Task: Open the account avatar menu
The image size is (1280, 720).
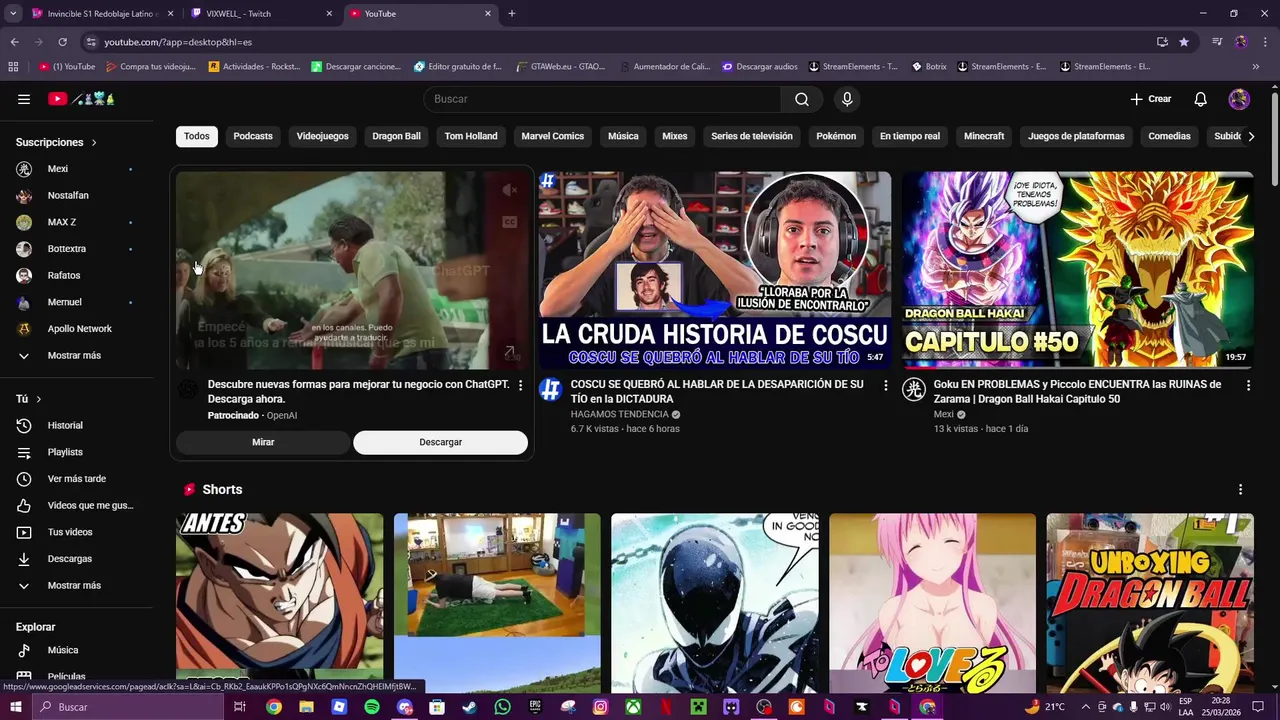Action: point(1239,99)
